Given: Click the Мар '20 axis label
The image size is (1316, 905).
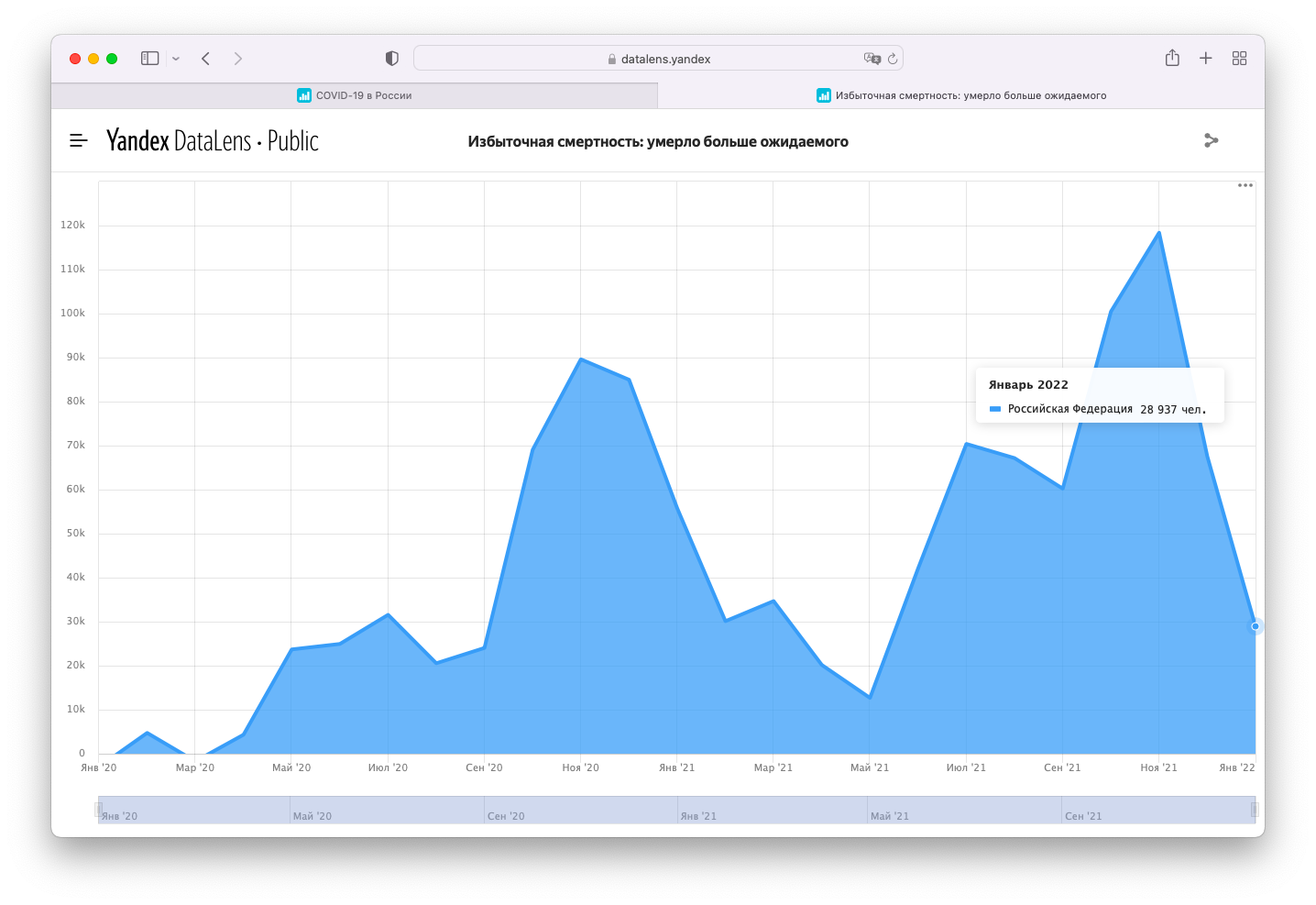Looking at the screenshot, I should 195,767.
